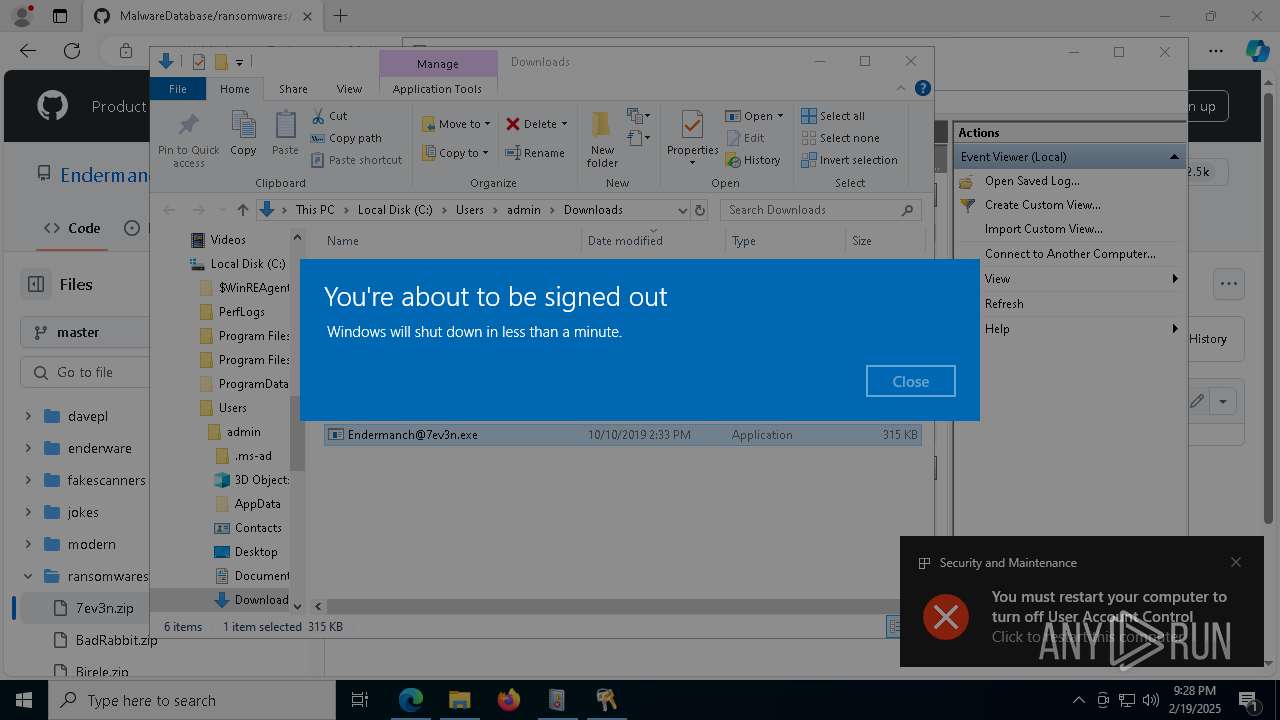The image size is (1280, 720).
Task: Open master branch selector dropdown
Action: coord(86,332)
